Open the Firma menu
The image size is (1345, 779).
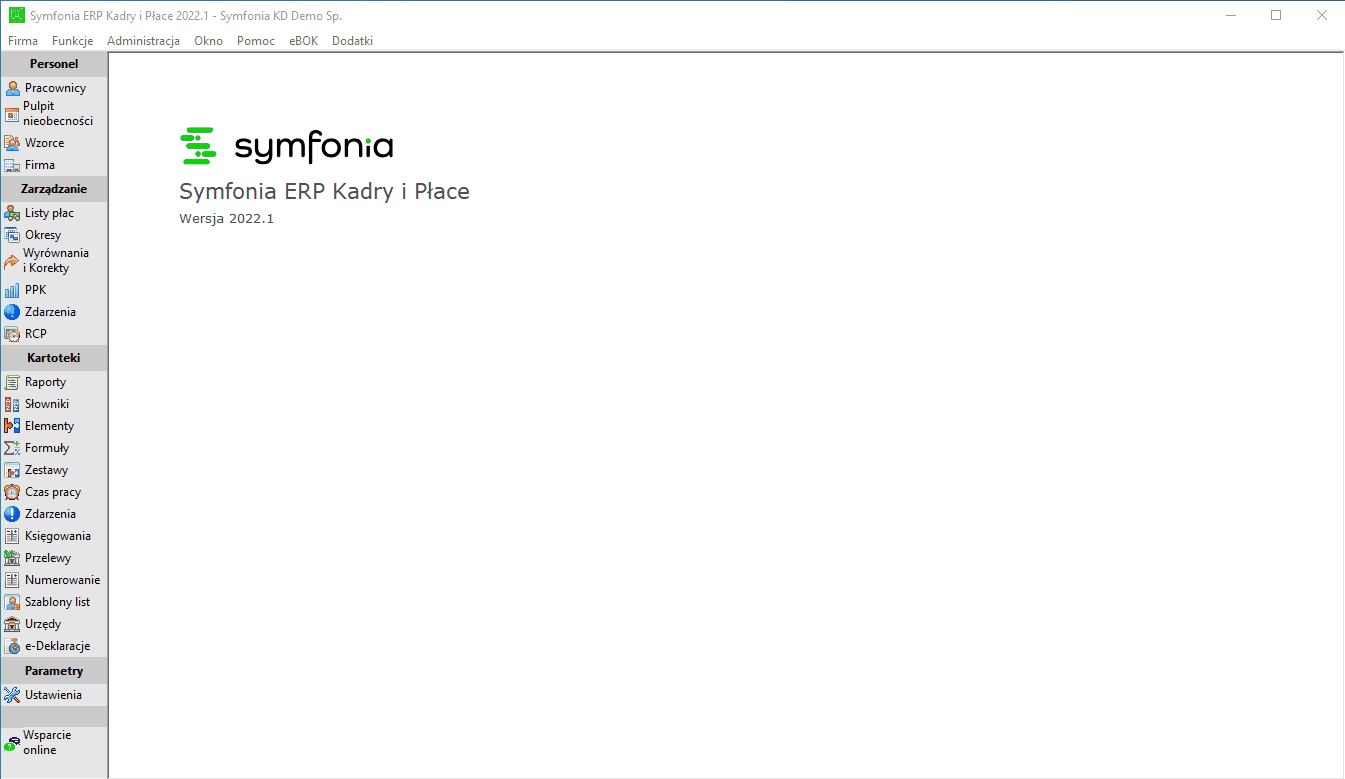tap(23, 41)
